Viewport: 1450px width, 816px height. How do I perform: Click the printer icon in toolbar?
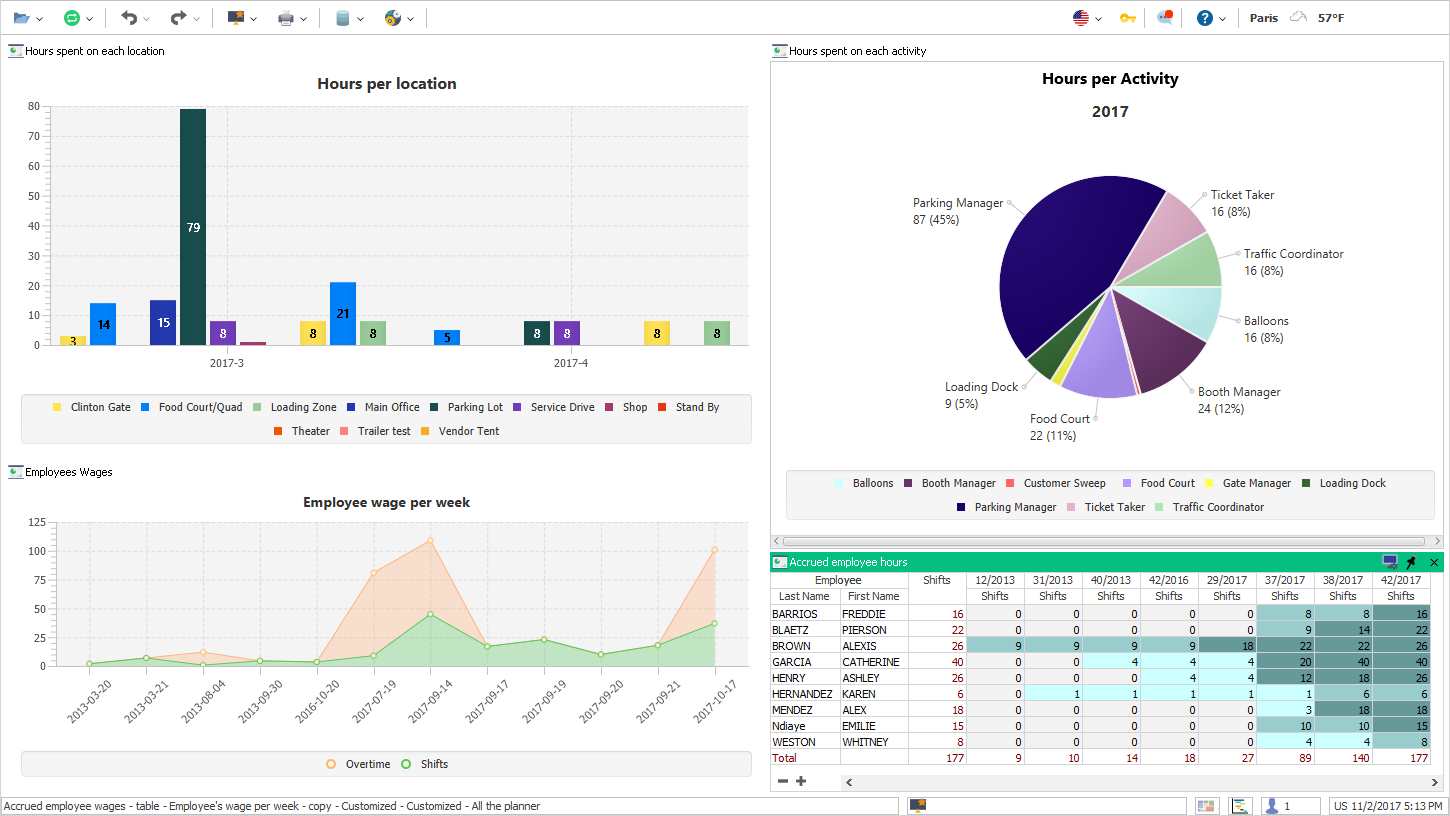click(286, 18)
